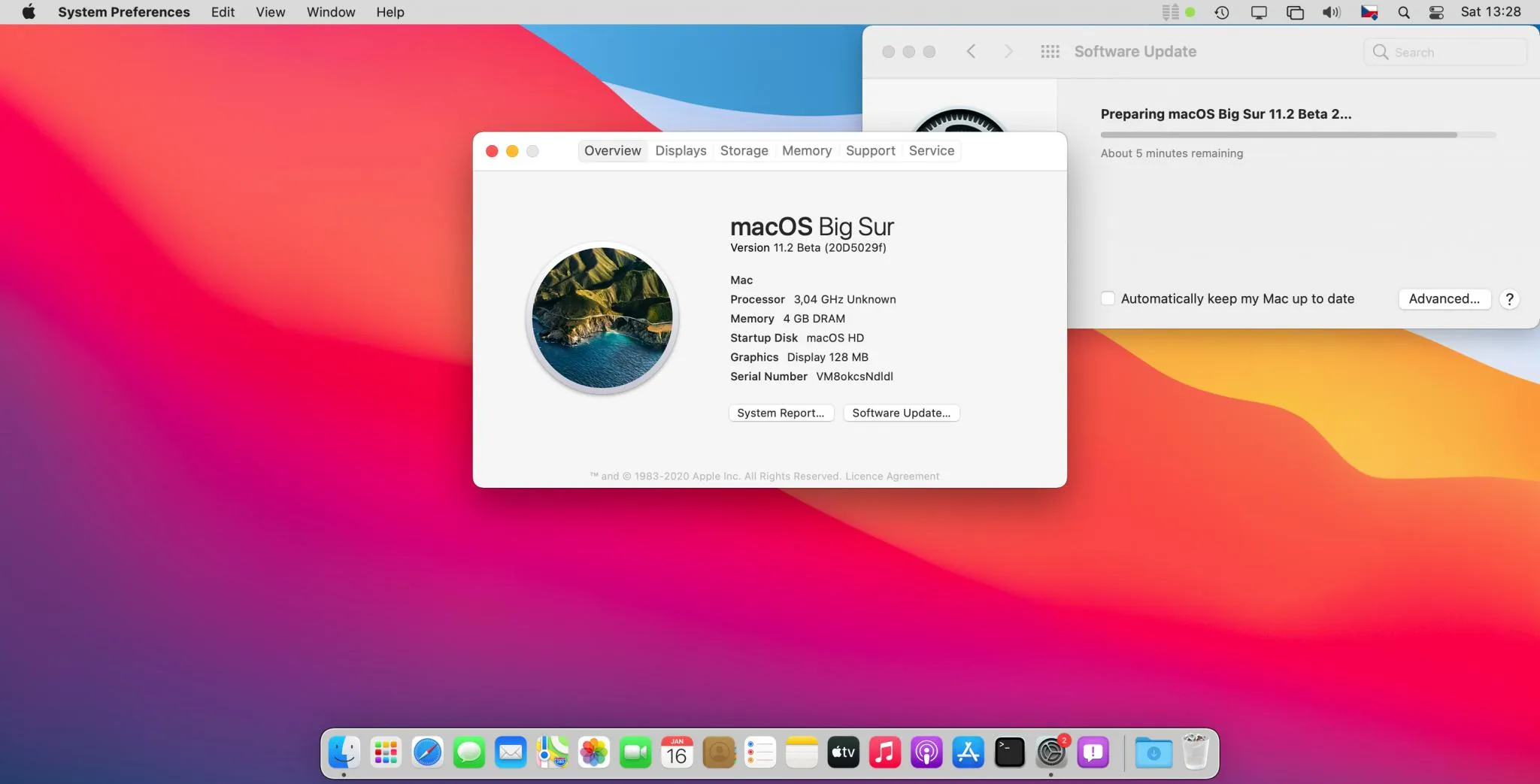The height and width of the screenshot is (784, 1540).
Task: Open Photos app in the Dock
Action: 594,752
